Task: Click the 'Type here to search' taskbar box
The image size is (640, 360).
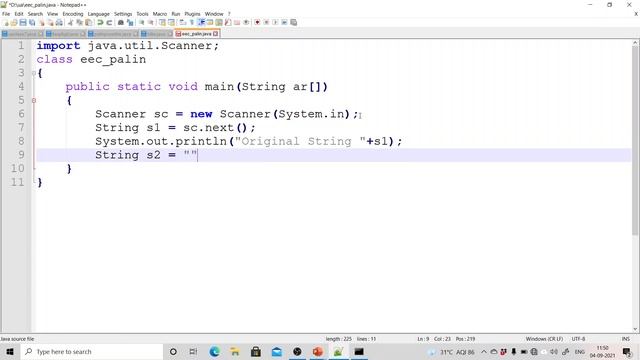Action: click(x=92, y=352)
